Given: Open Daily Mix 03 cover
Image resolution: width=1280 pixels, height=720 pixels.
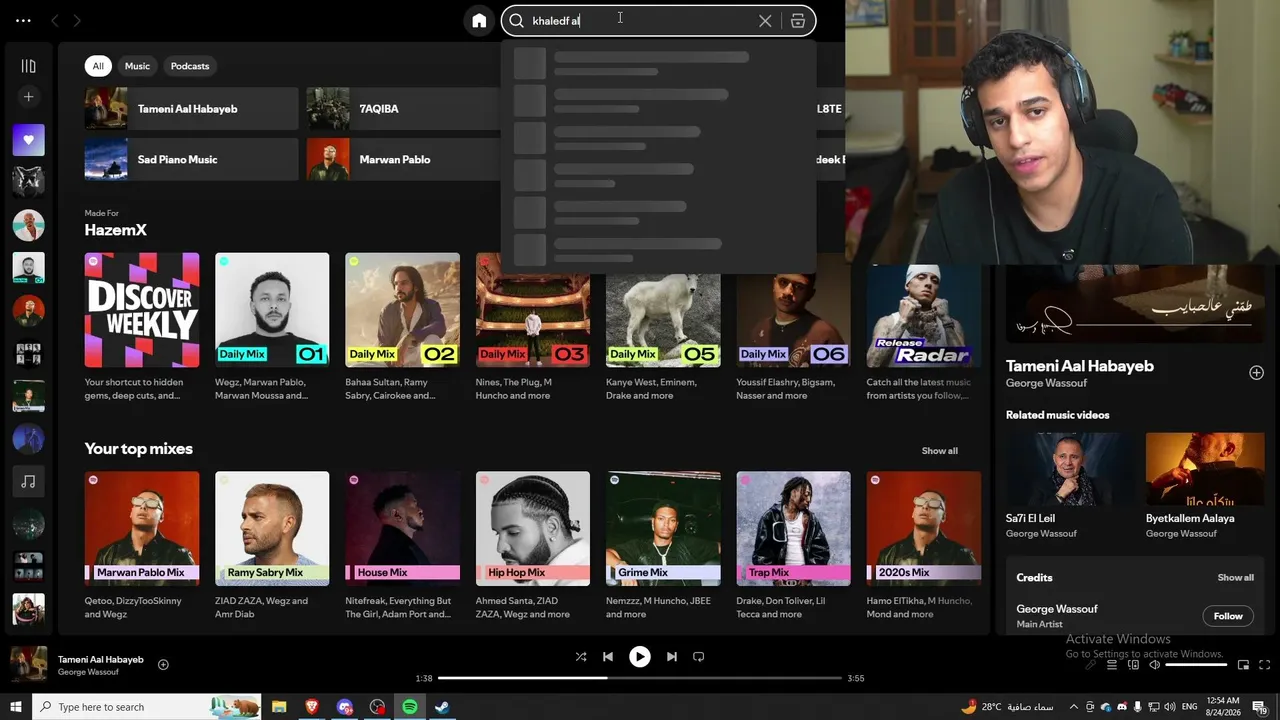Looking at the screenshot, I should tap(533, 310).
